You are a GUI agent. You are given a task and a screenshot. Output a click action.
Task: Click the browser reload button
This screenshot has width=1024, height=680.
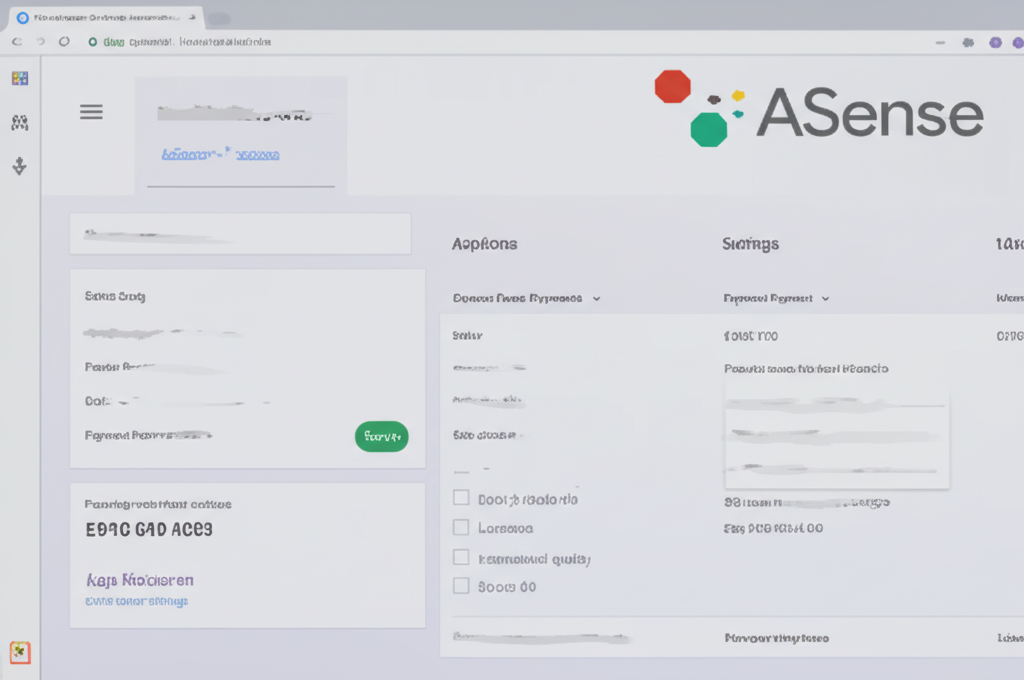[x=64, y=41]
